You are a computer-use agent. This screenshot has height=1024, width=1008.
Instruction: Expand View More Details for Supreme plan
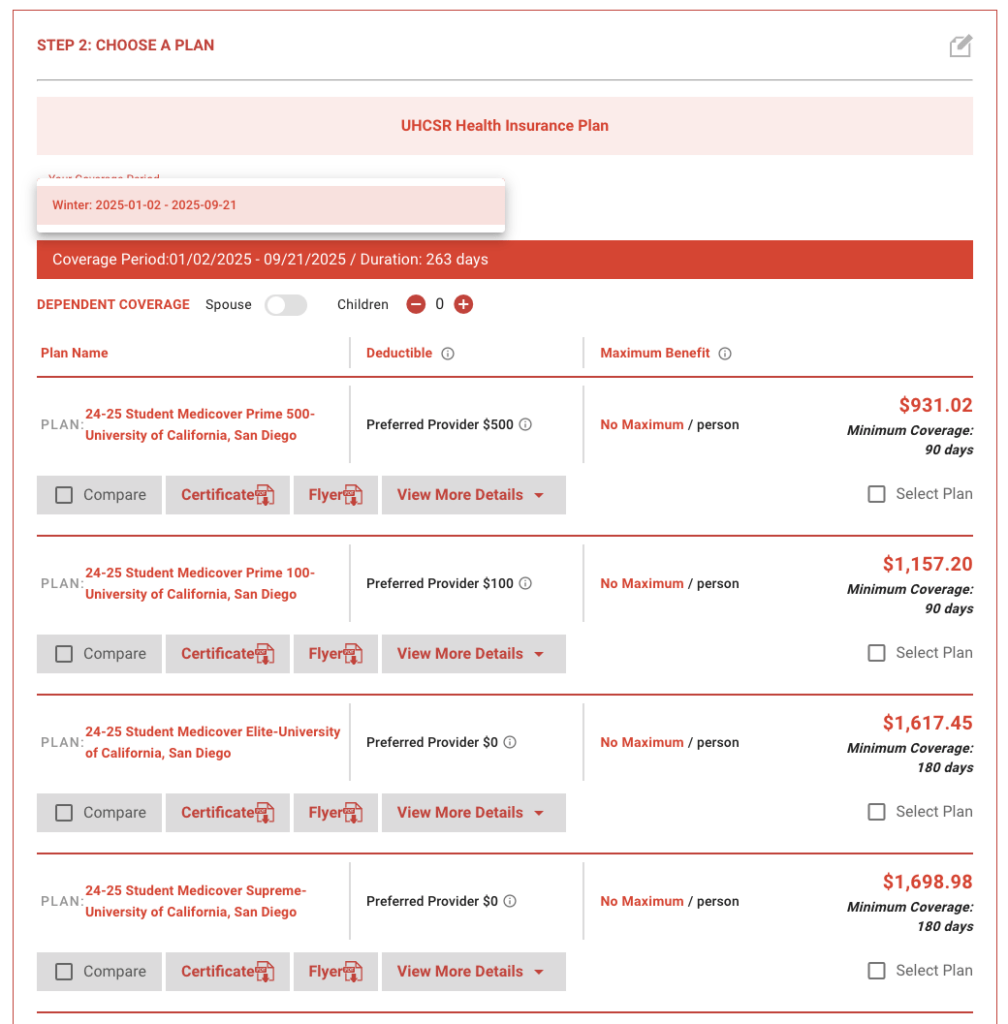click(473, 971)
